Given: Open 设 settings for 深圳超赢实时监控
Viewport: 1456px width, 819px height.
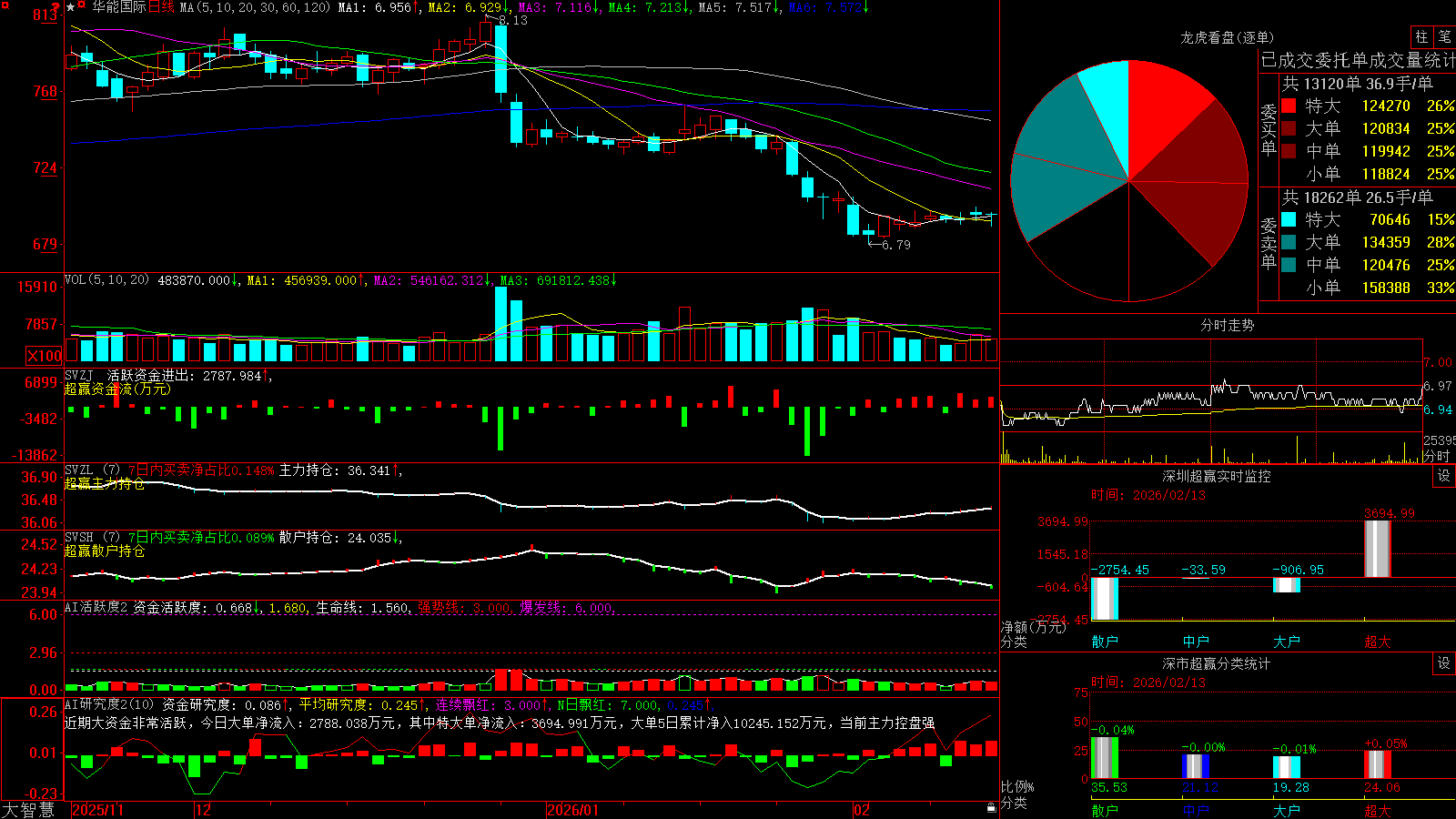Looking at the screenshot, I should tap(1444, 476).
